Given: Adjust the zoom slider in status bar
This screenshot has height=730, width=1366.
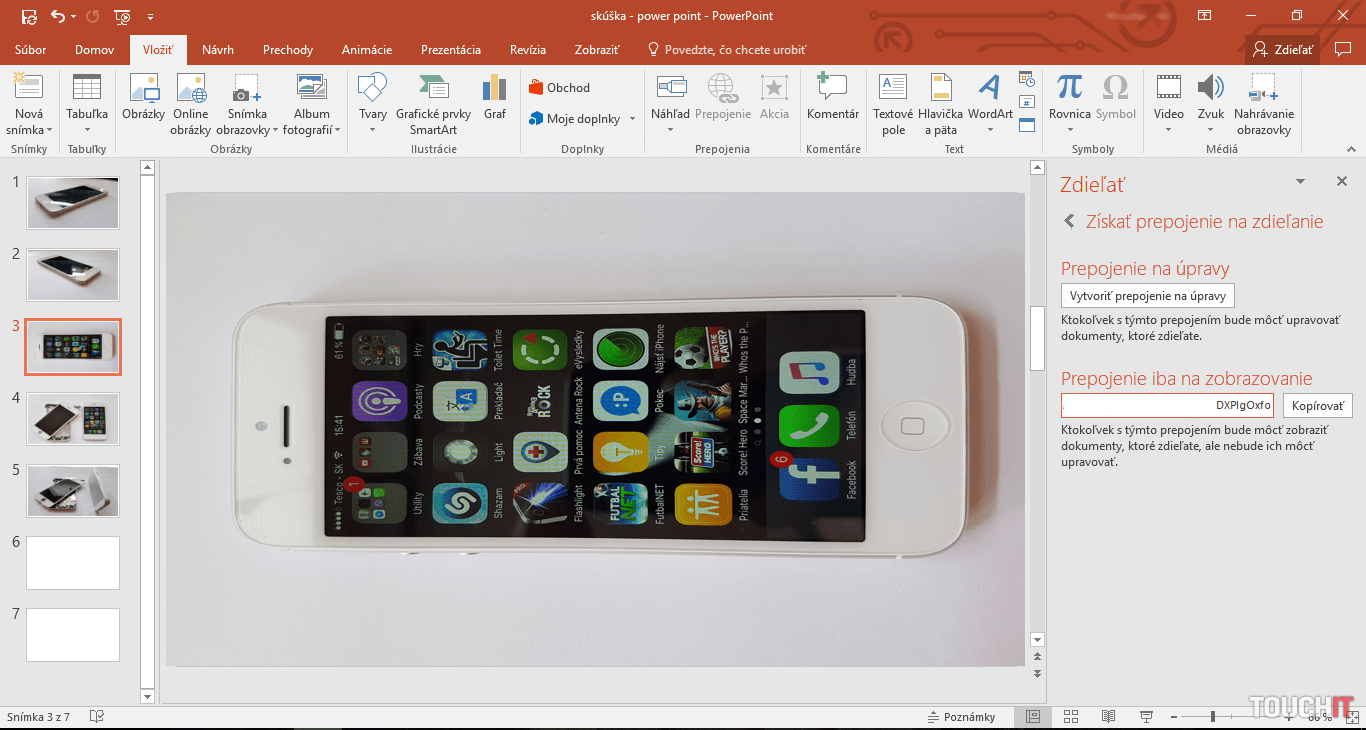Looking at the screenshot, I should point(1212,717).
